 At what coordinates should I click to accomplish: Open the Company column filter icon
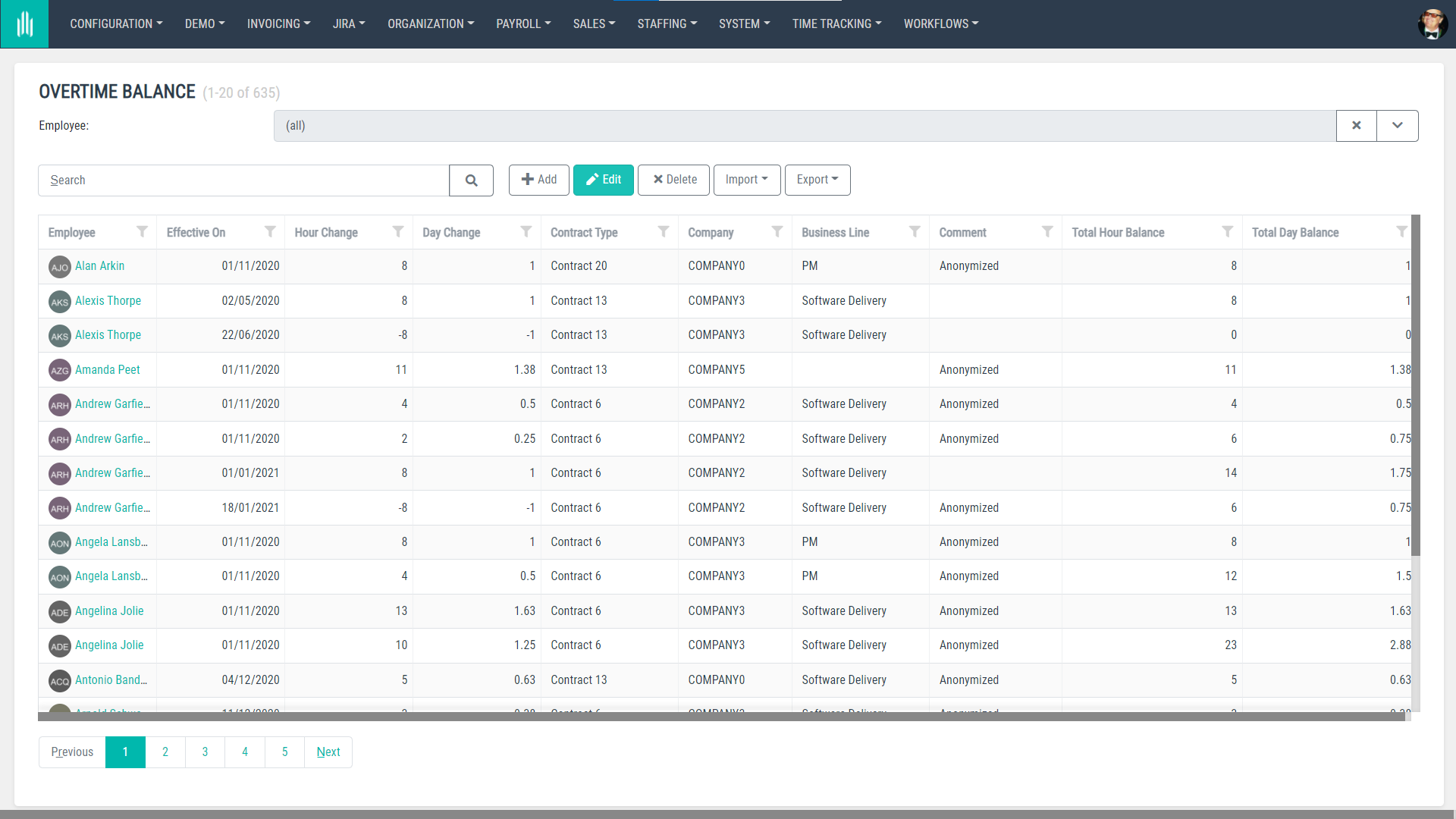pyautogui.click(x=777, y=232)
